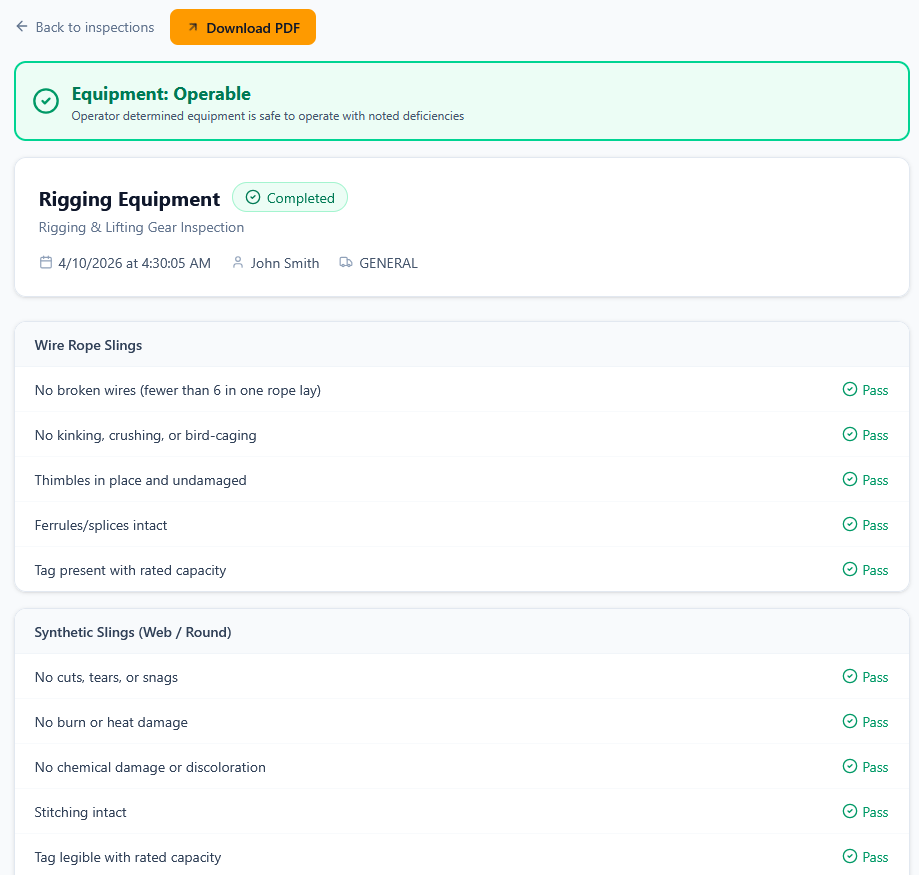Viewport: 919px width, 875px height.
Task: Click the Download PDF button
Action: click(243, 27)
